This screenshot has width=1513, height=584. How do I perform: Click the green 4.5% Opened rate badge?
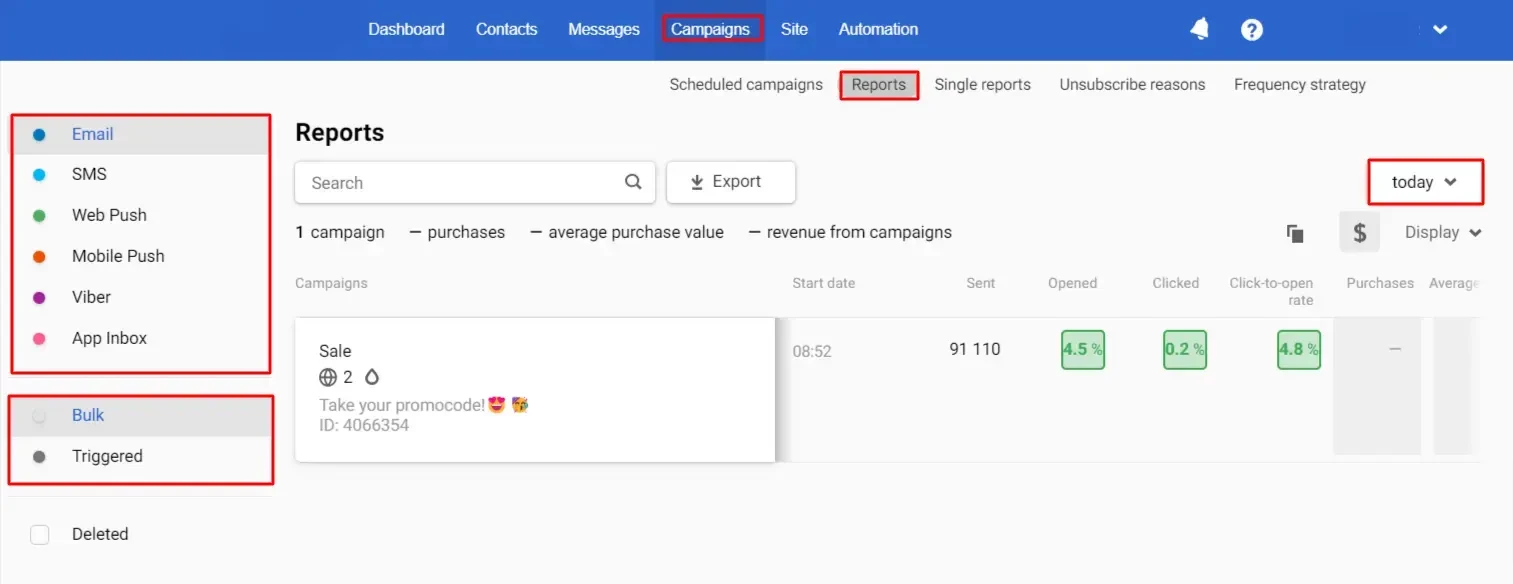click(1083, 350)
